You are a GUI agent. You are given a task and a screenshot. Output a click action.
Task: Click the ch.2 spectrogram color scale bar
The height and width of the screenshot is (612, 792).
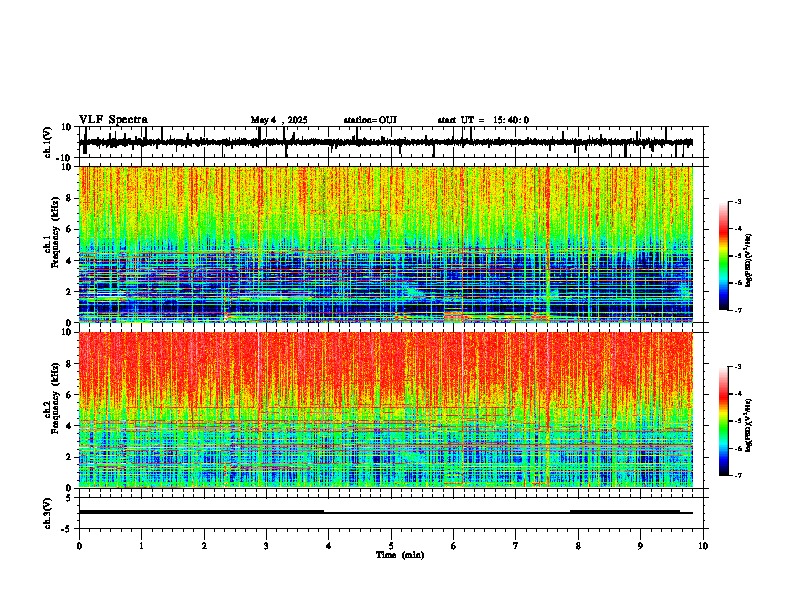click(723, 421)
